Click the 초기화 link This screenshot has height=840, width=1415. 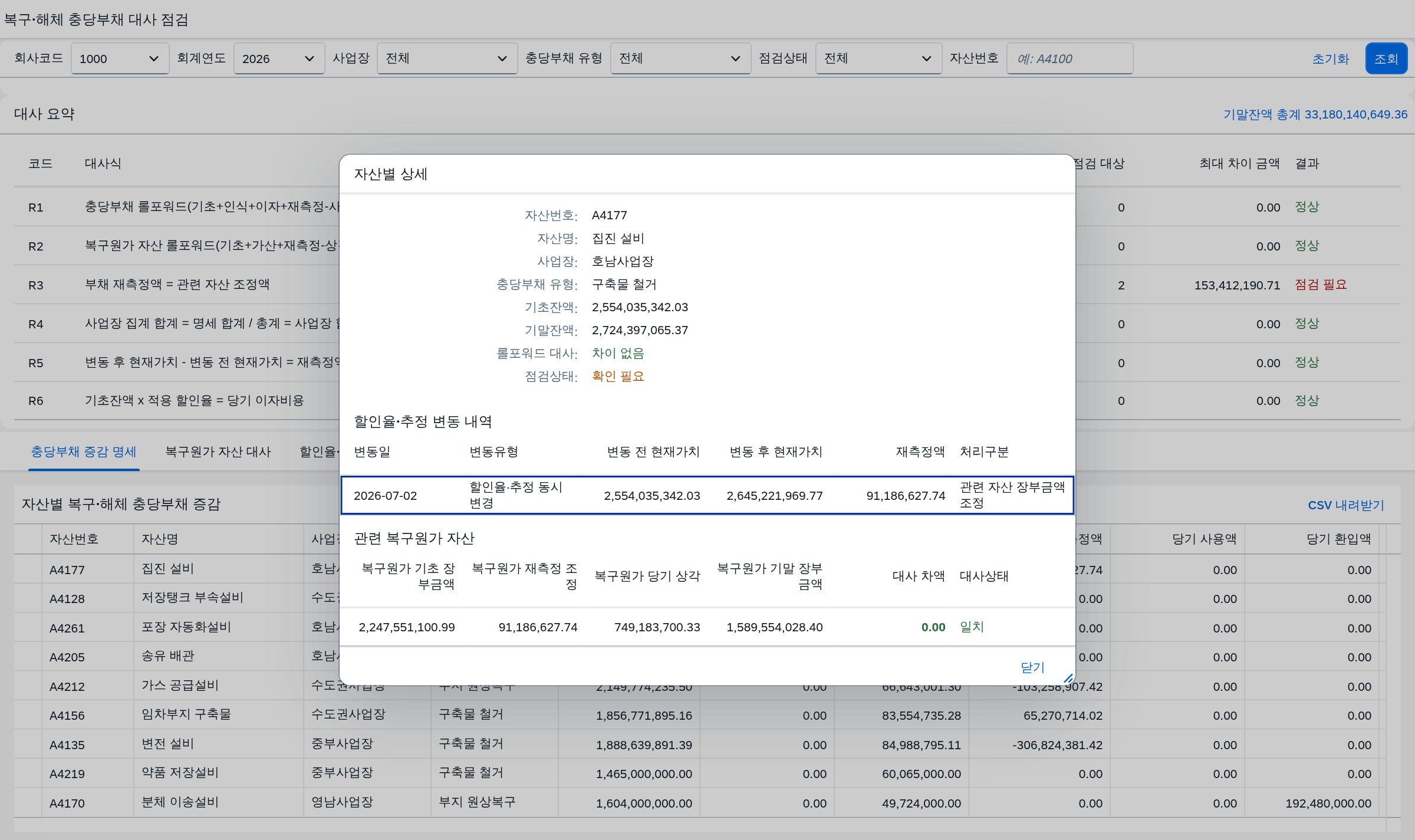tap(1330, 58)
